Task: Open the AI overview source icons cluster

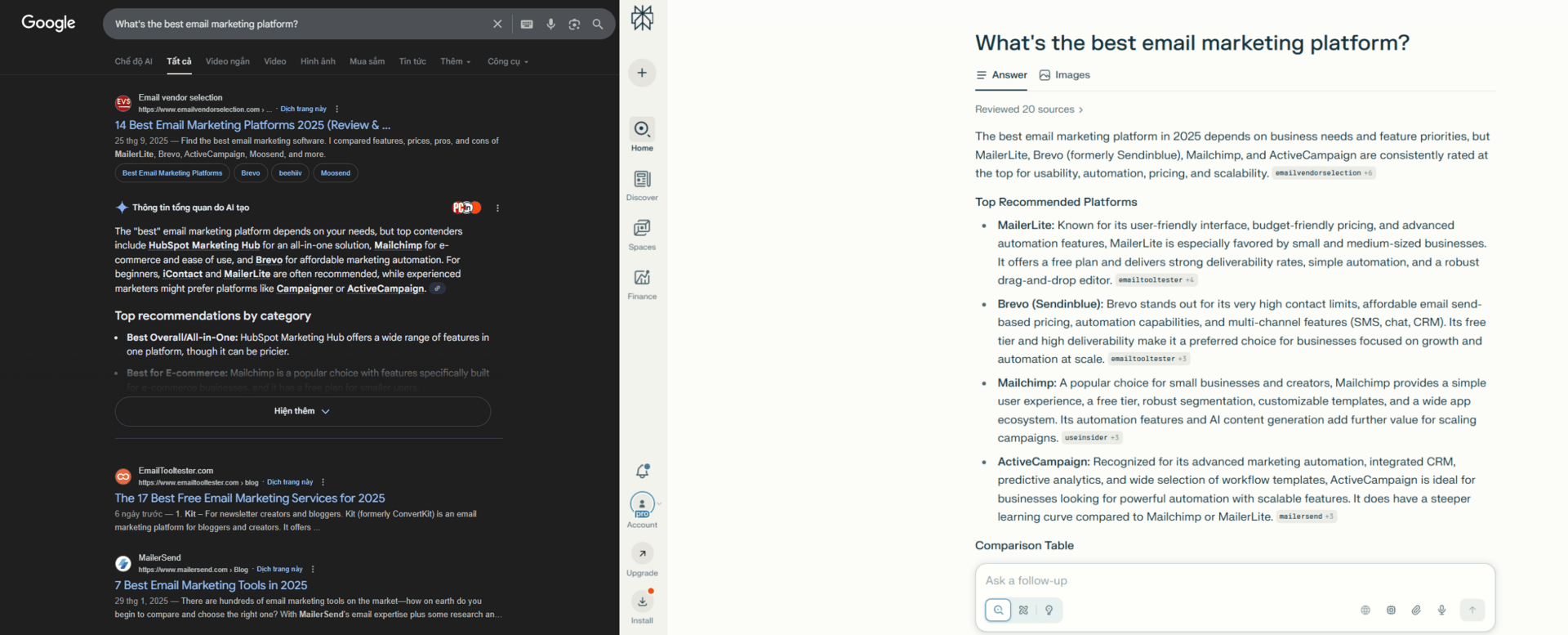Action: point(466,208)
